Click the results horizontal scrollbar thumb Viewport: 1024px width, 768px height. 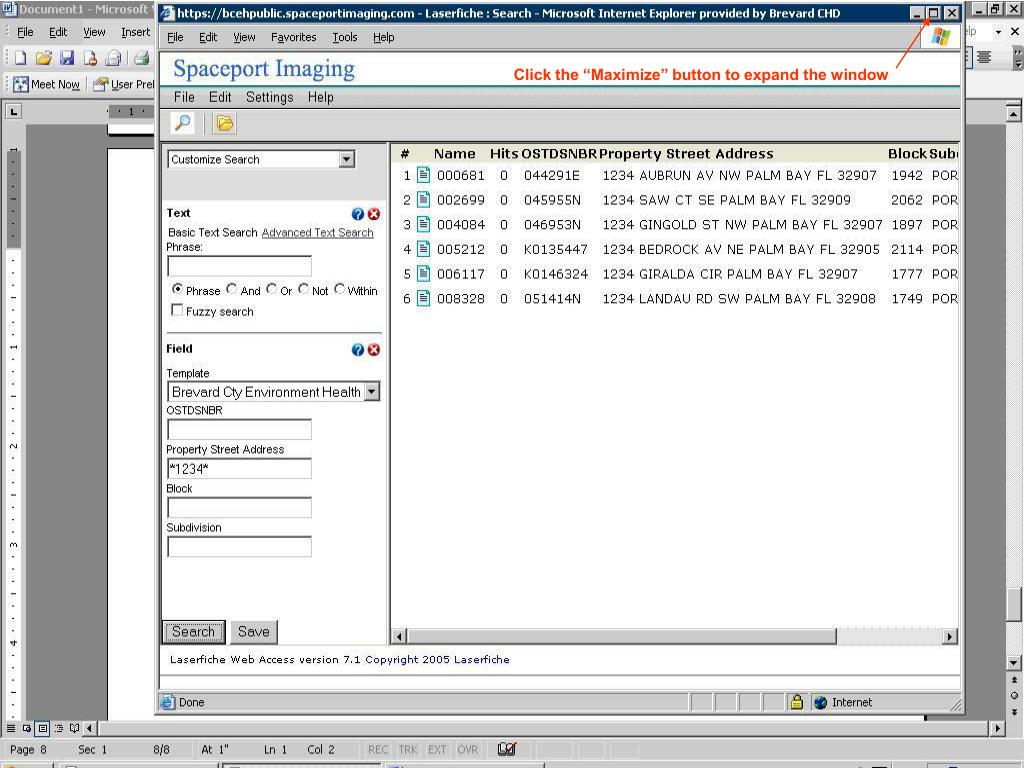[622, 636]
